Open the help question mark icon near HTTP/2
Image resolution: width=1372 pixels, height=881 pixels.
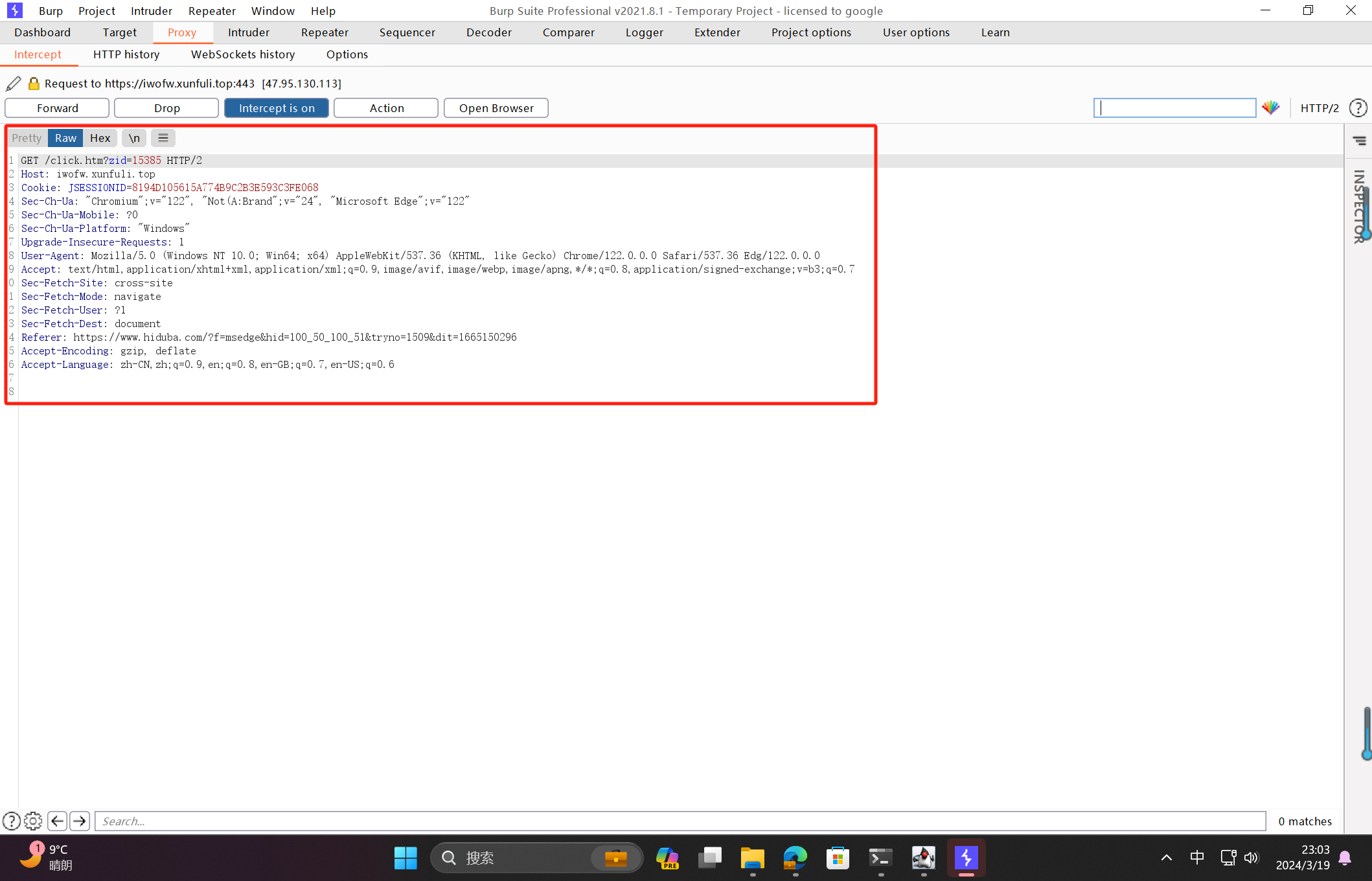[x=1358, y=108]
